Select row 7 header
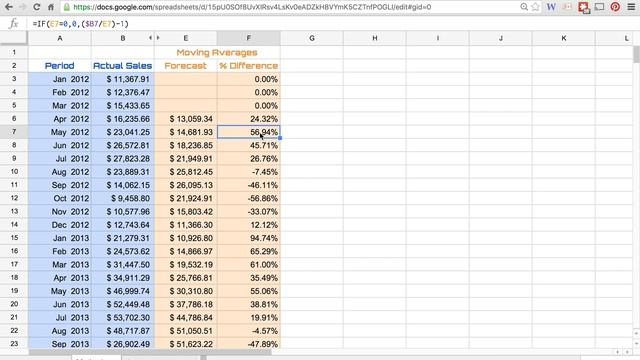Image resolution: width=640 pixels, height=360 pixels. [x=14, y=132]
